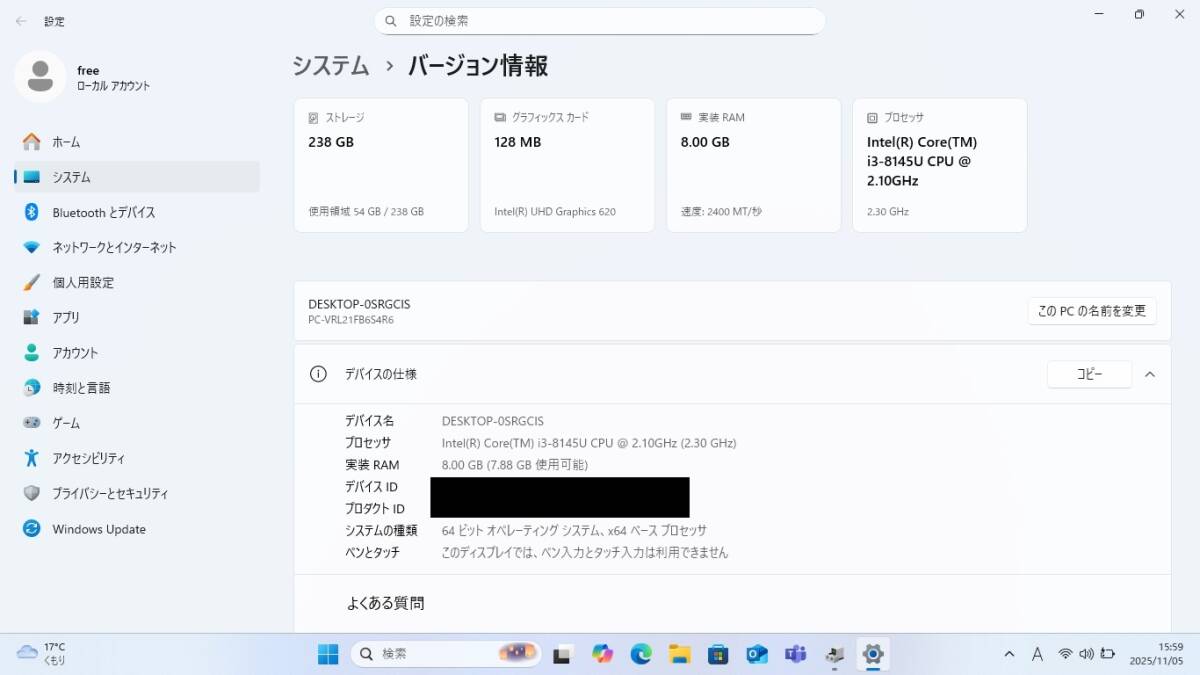Open Bluetooth とデバイス settings

[136, 212]
